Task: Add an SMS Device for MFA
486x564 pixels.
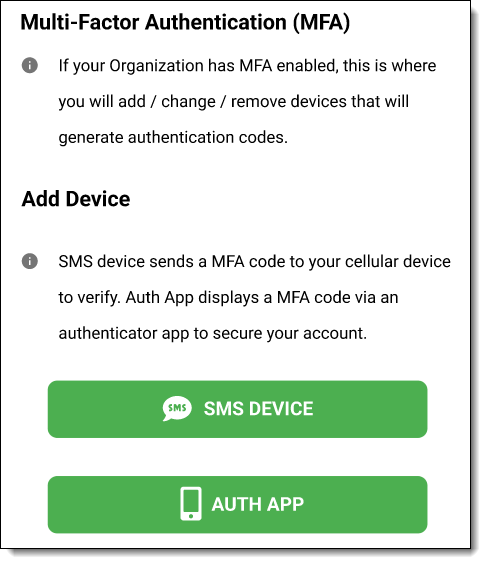Action: [x=237, y=409]
